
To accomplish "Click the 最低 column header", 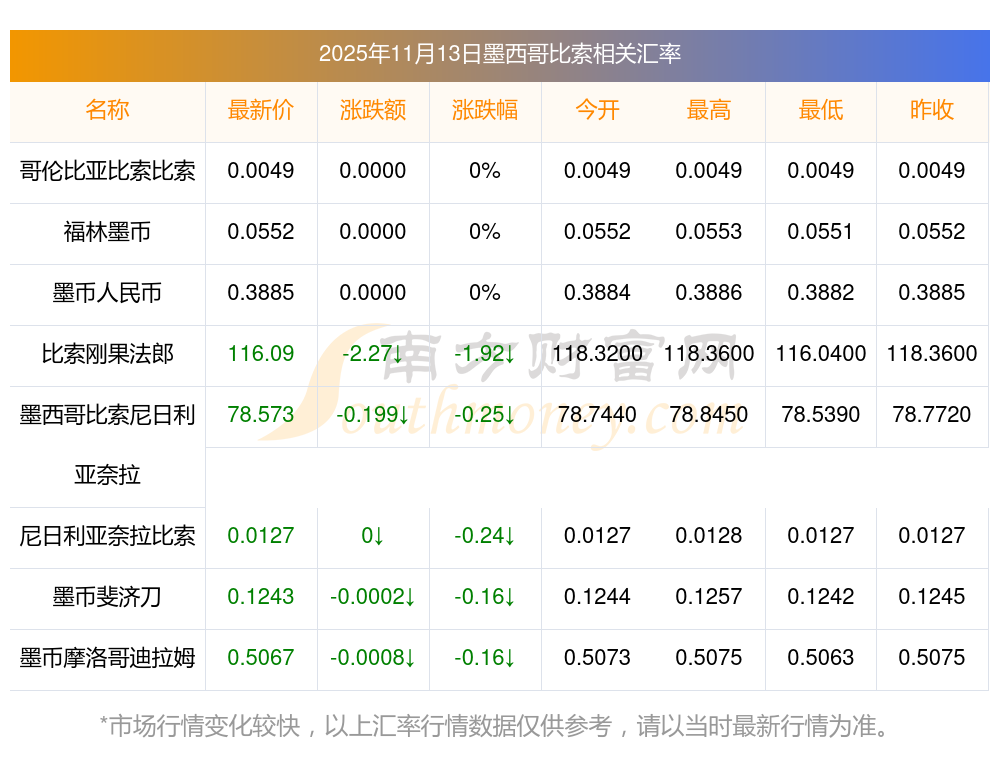I will pyautogui.click(x=821, y=110).
